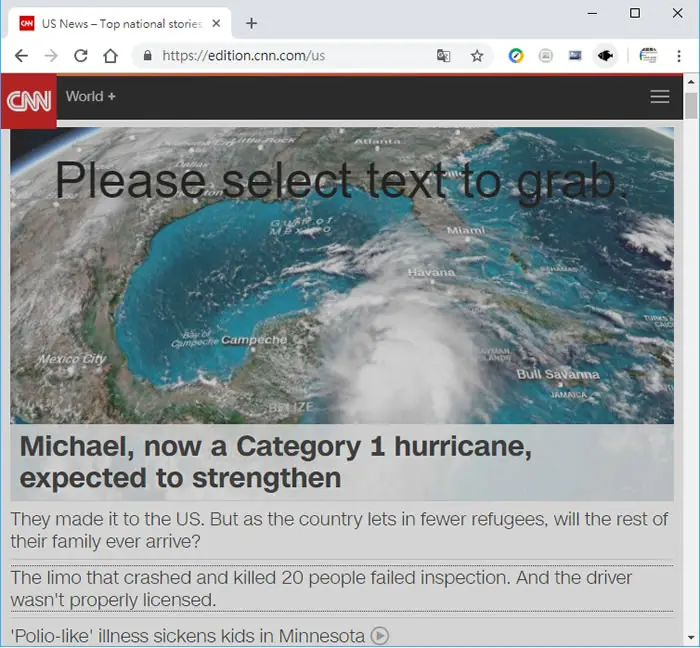Open a new browser tab

[251, 23]
